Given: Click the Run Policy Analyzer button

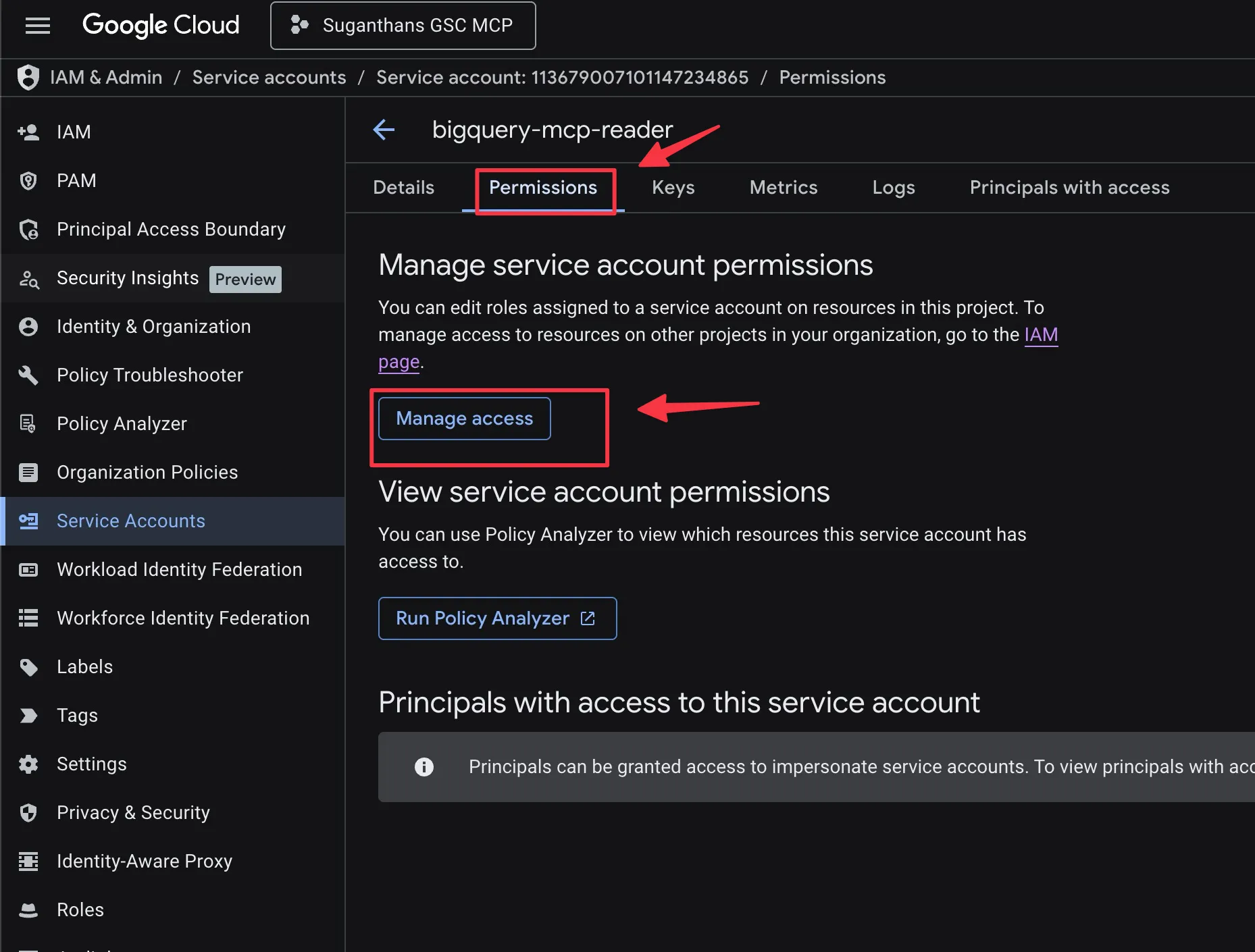Looking at the screenshot, I should pos(497,618).
